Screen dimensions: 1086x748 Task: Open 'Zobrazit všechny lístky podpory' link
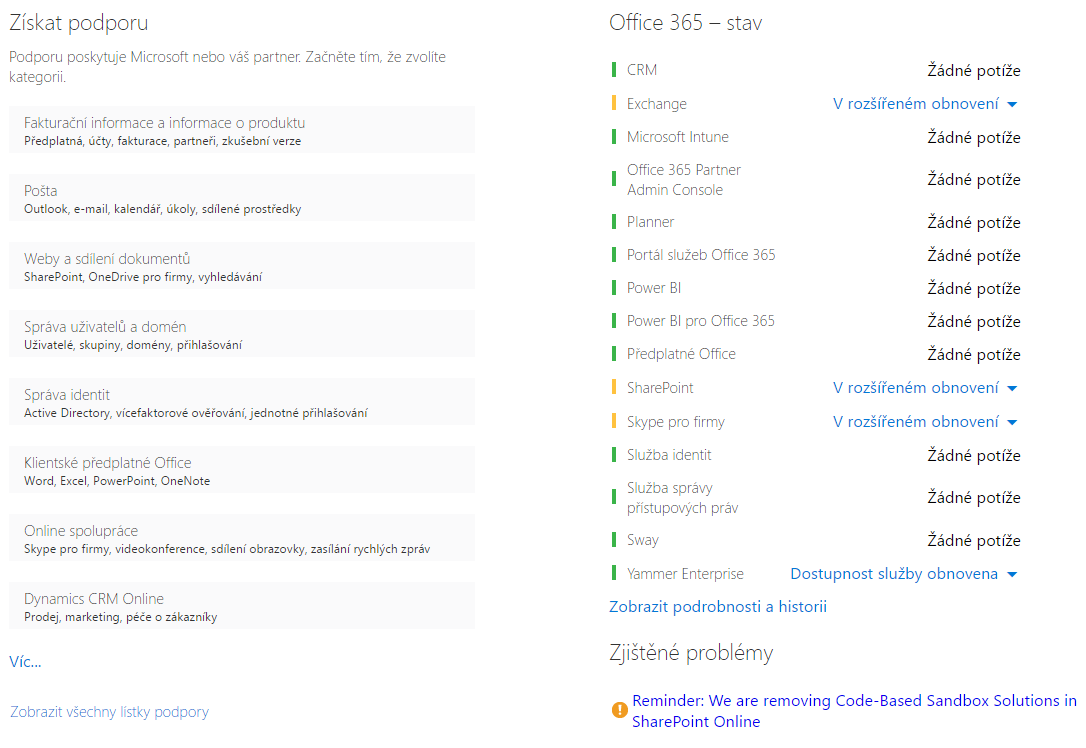(109, 712)
